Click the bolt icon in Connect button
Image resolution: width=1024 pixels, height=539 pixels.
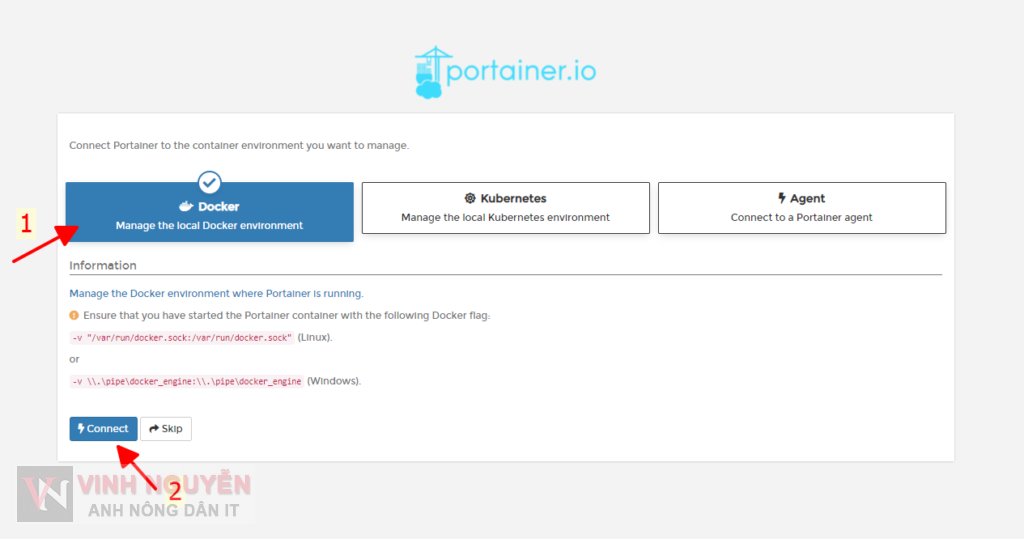[80, 429]
